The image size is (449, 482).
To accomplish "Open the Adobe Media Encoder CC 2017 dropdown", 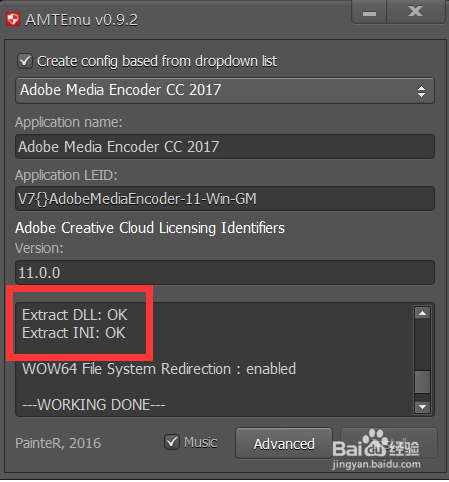I will click(x=225, y=90).
